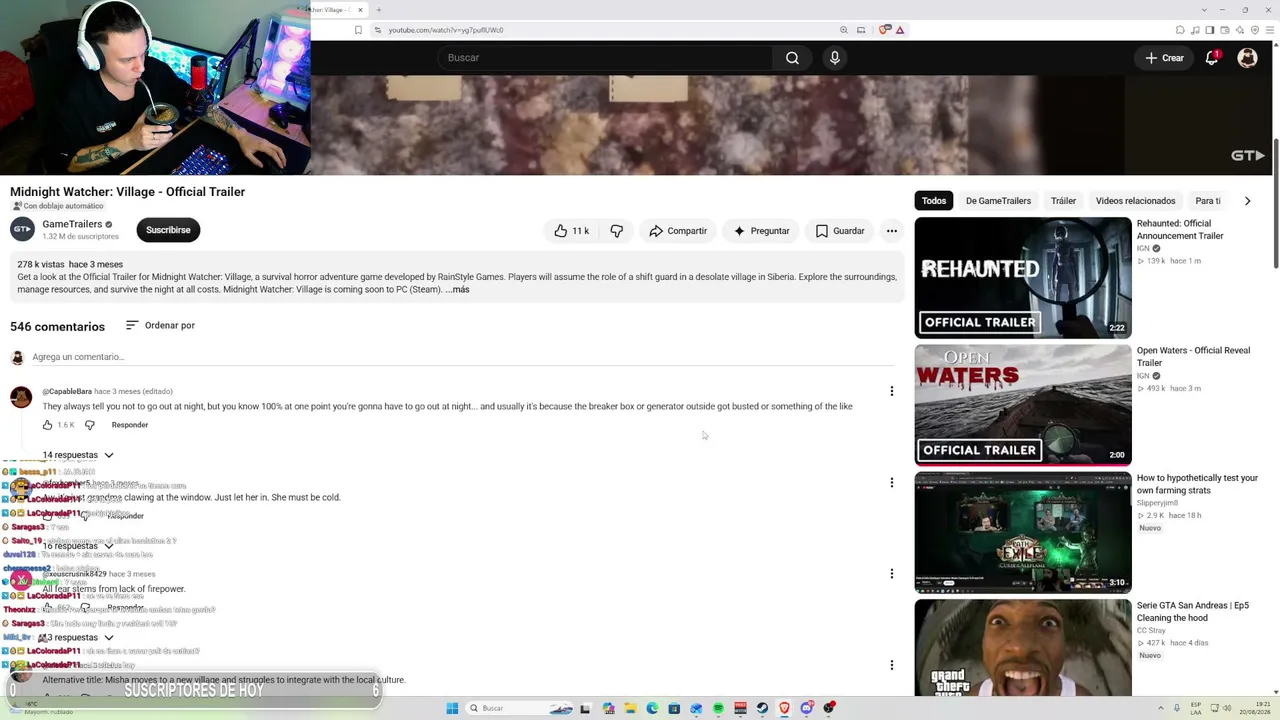The height and width of the screenshot is (720, 1280).
Task: Open Microsoft Edge from the taskbar
Action: [652, 709]
